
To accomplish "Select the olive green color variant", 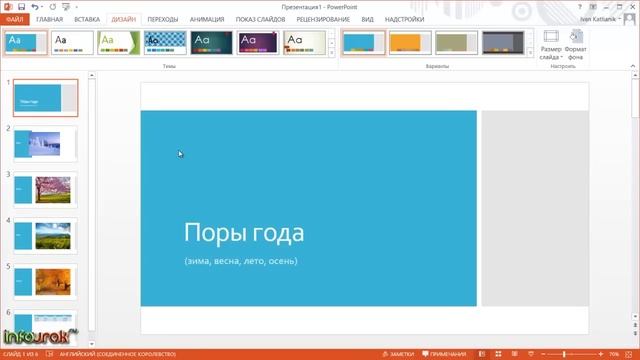I will tap(456, 43).
